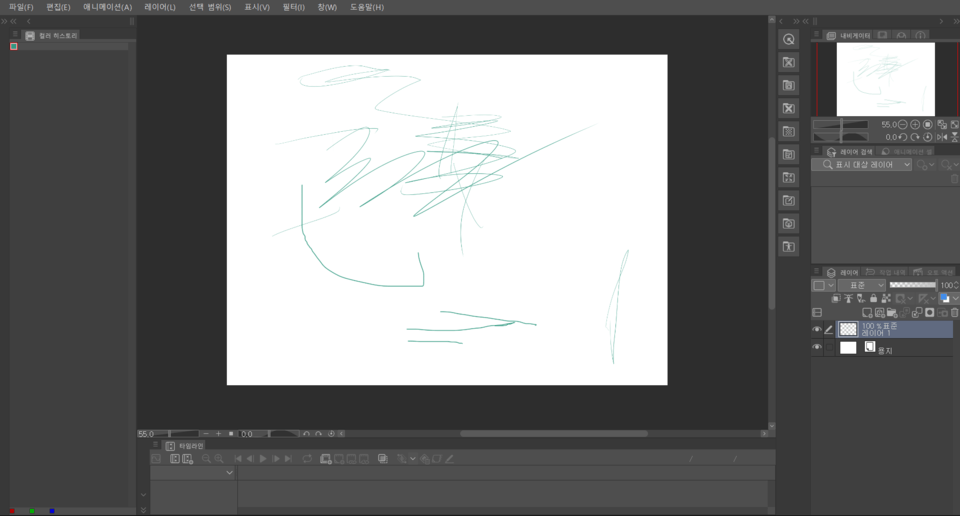960x516 pixels.
Task: Select the 타임라인 timeline tab
Action: point(184,446)
